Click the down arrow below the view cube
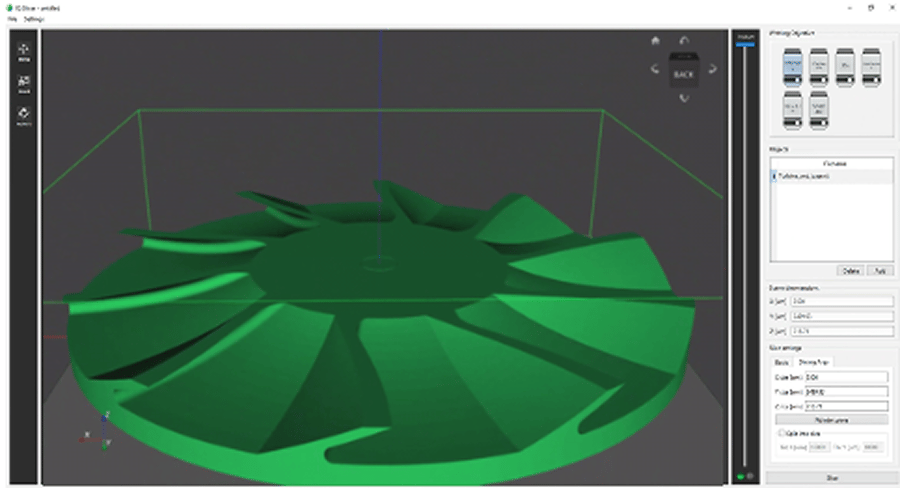 click(x=684, y=98)
